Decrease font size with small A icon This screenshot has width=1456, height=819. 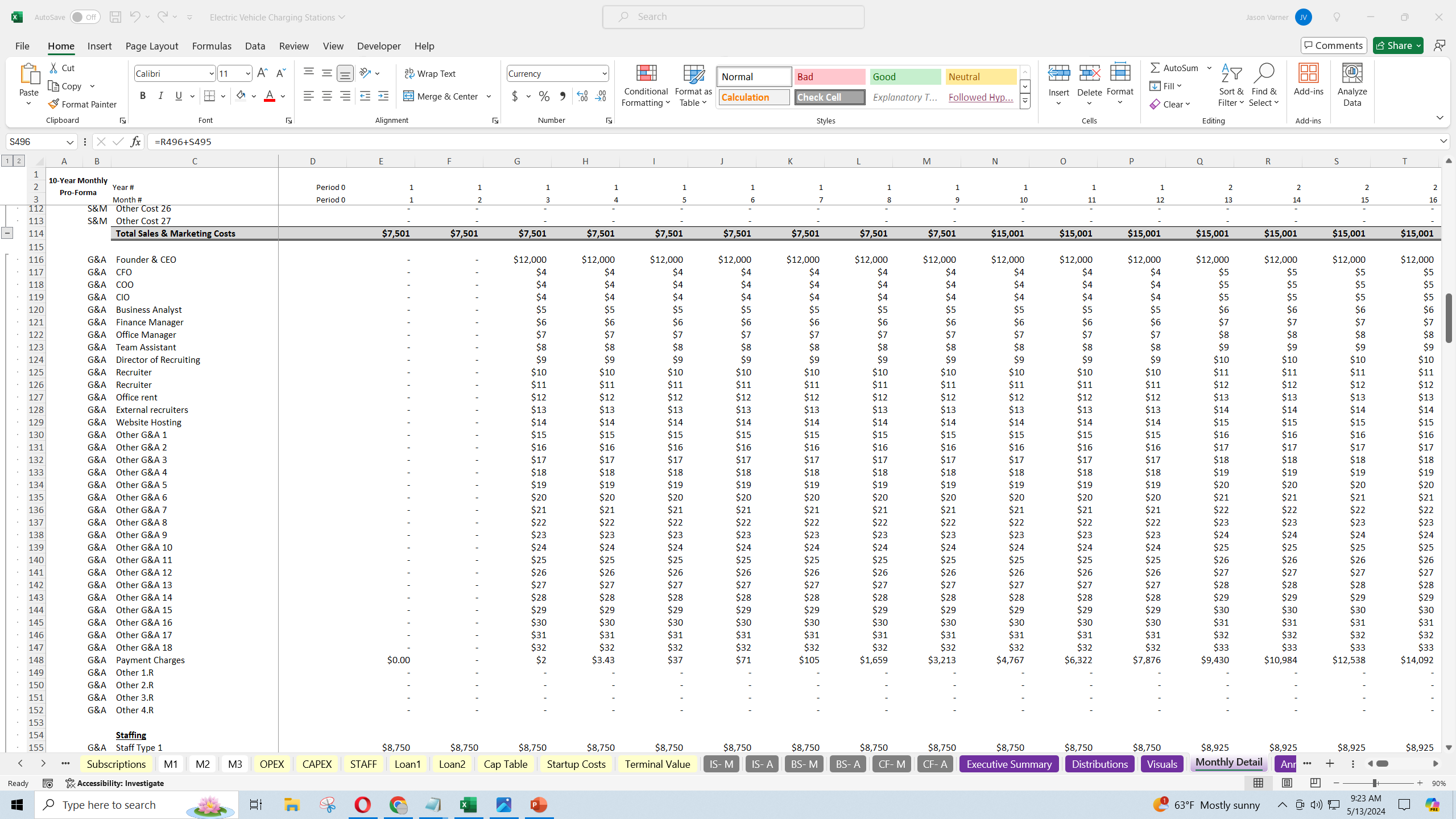pos(280,73)
